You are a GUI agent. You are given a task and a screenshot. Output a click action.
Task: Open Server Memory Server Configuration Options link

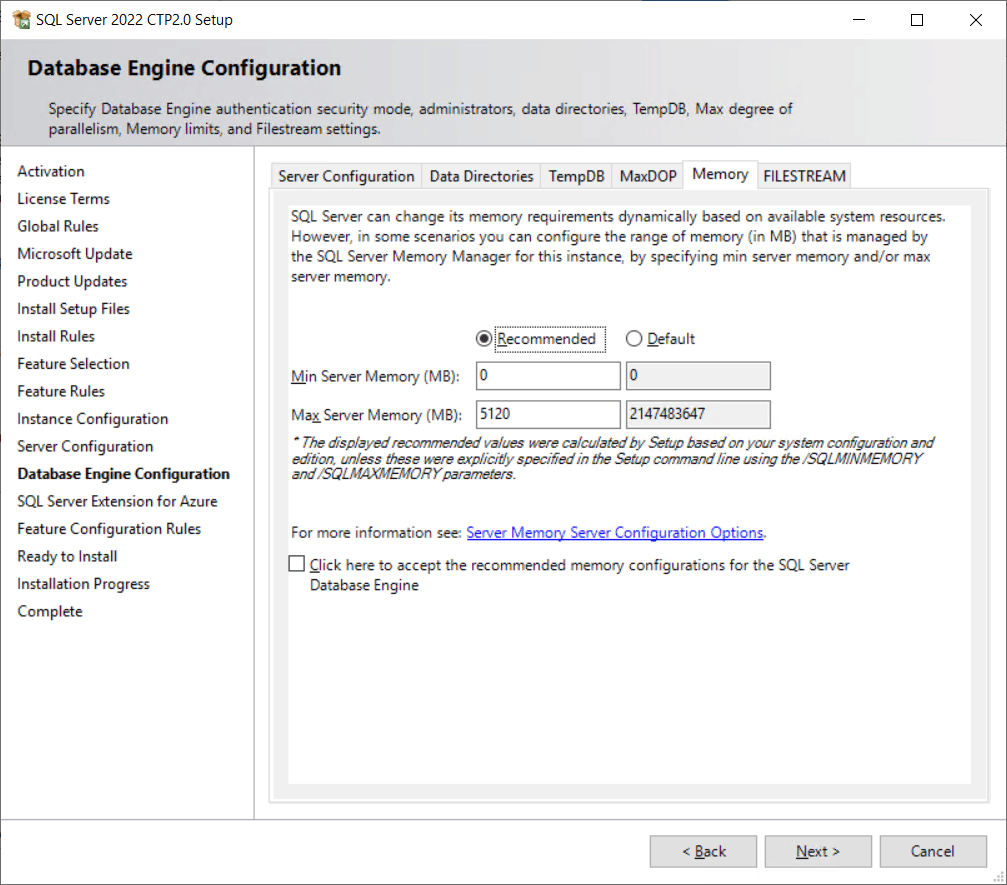(x=615, y=533)
